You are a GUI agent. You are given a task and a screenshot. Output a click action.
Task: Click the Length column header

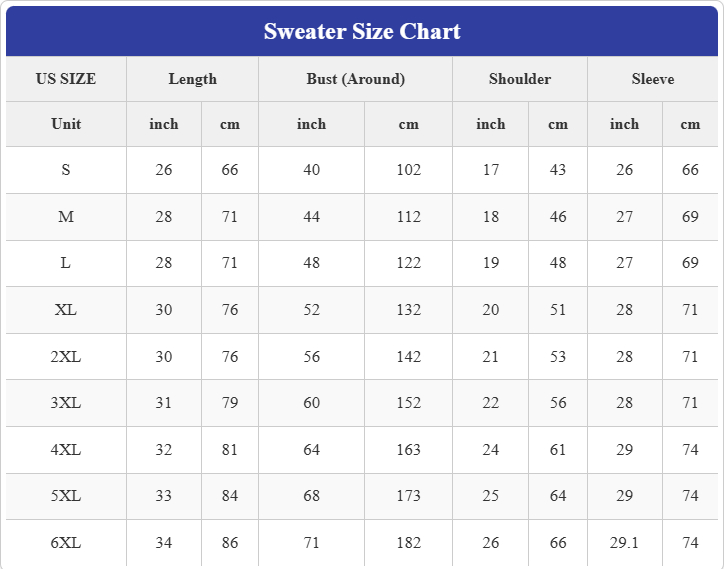tap(193, 79)
